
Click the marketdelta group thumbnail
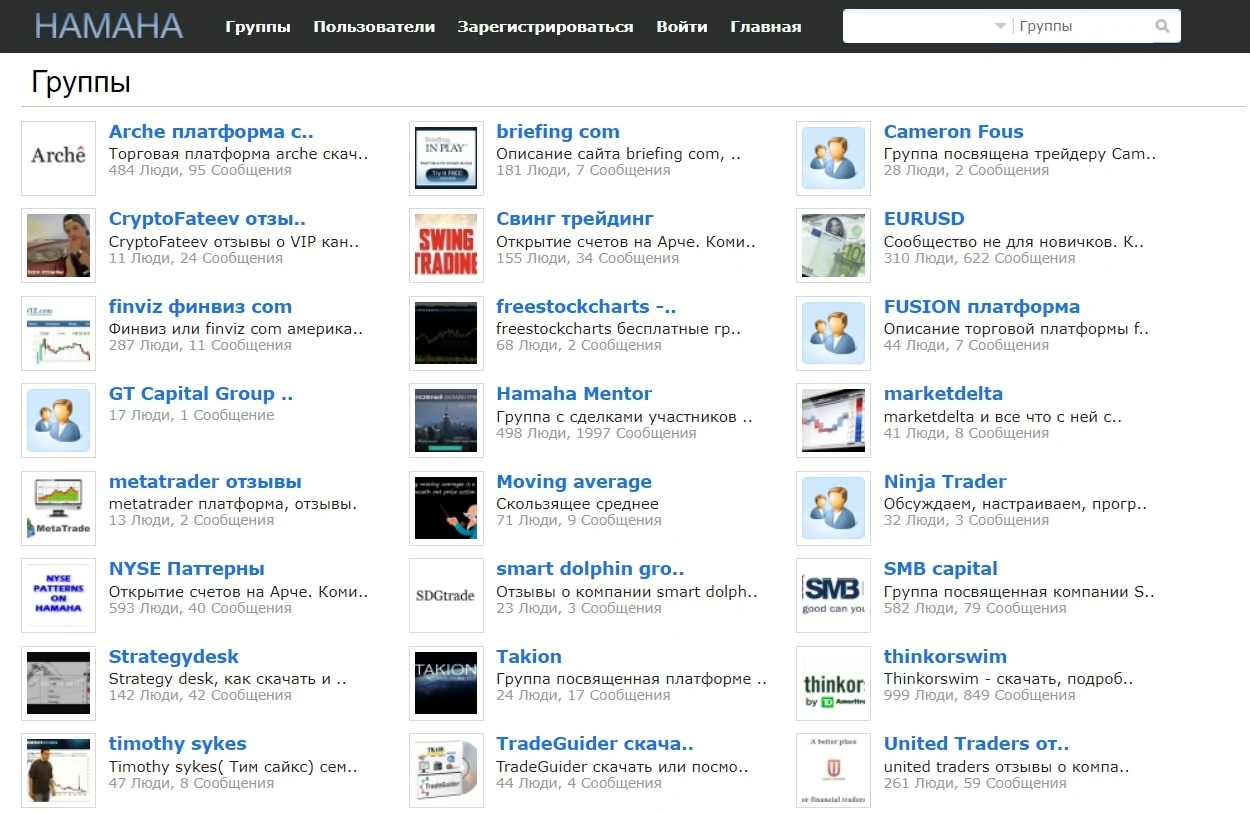833,420
